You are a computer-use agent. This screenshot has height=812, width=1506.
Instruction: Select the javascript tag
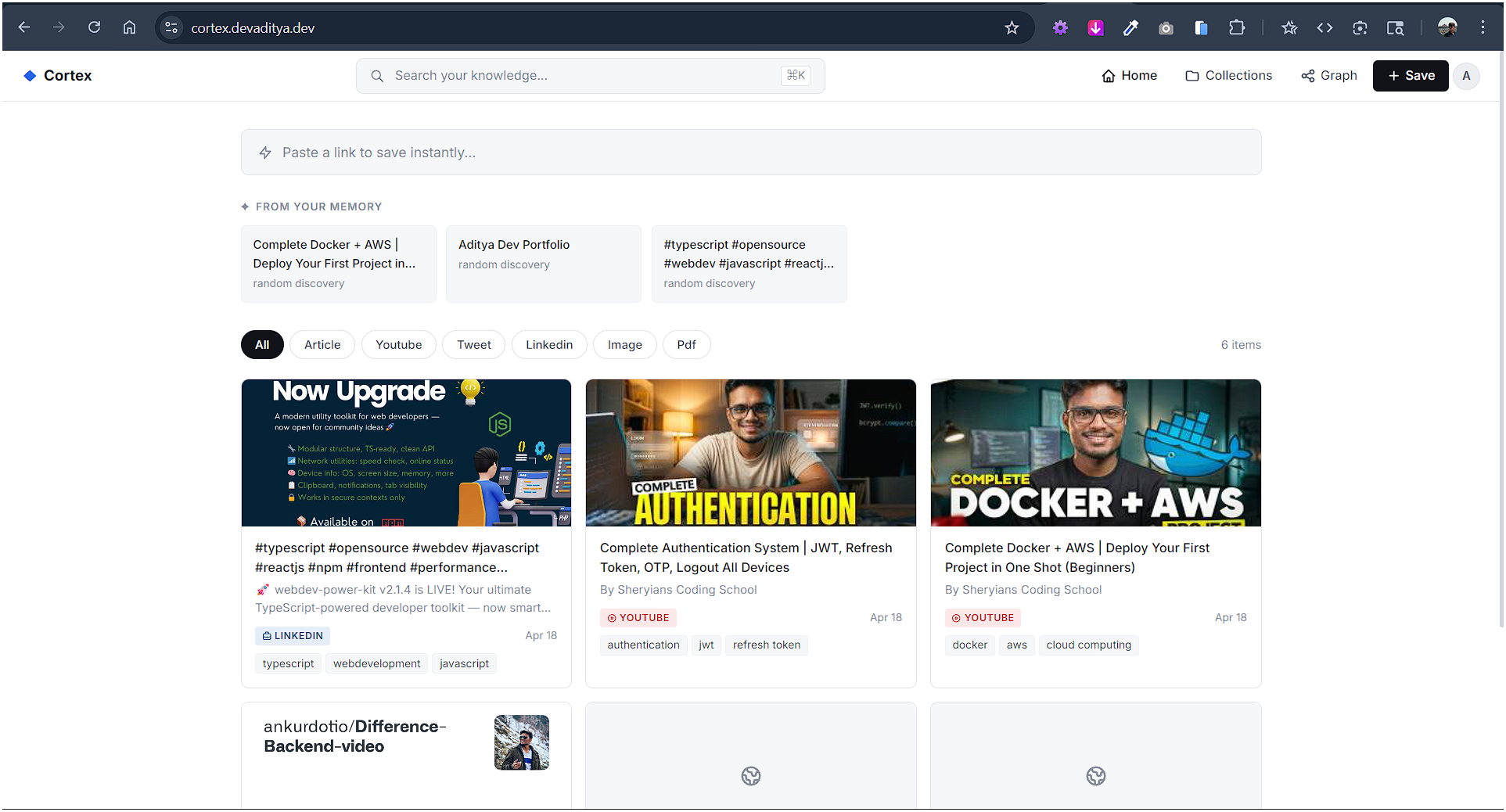click(464, 664)
